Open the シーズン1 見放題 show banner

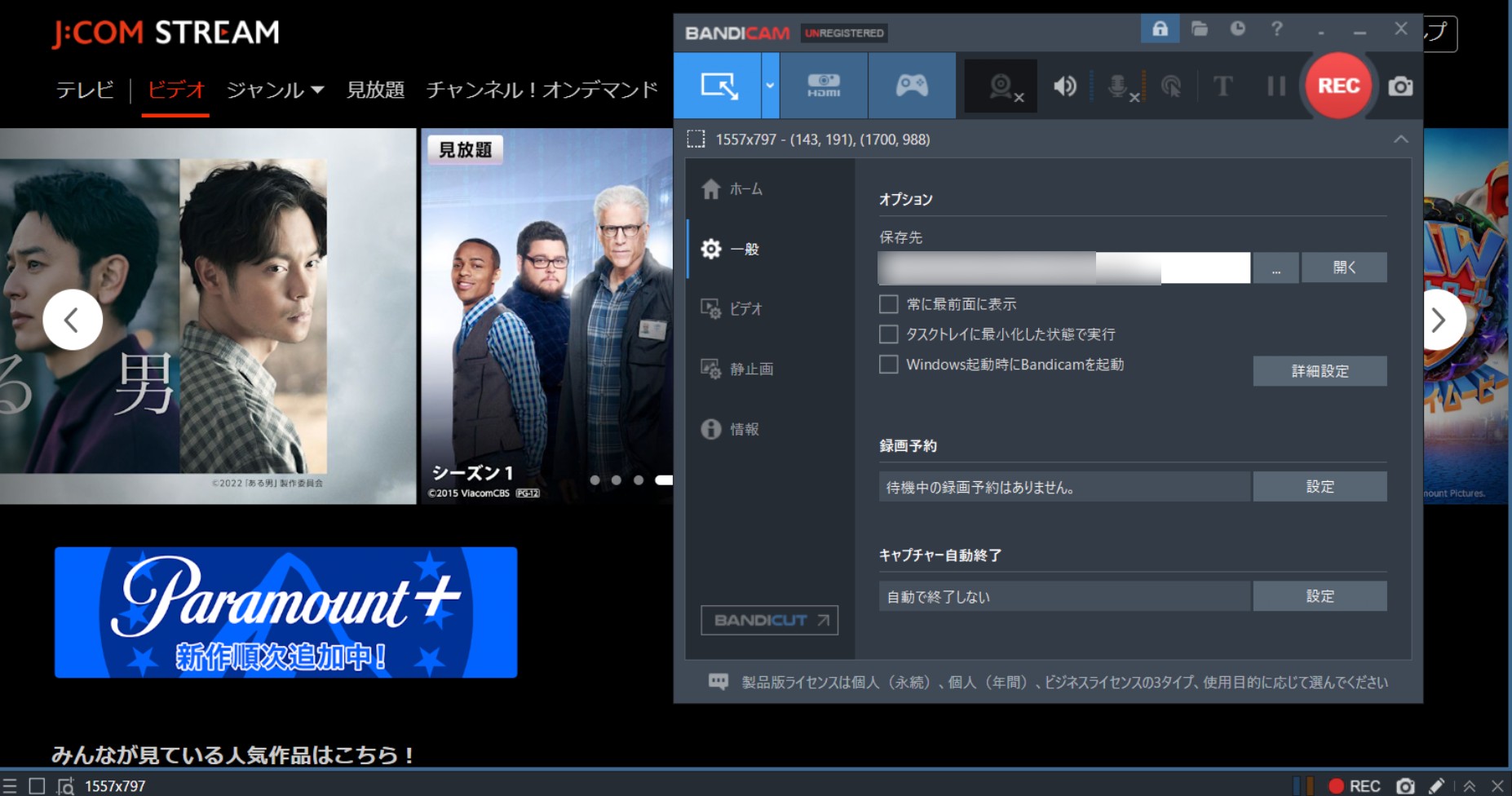click(546, 316)
